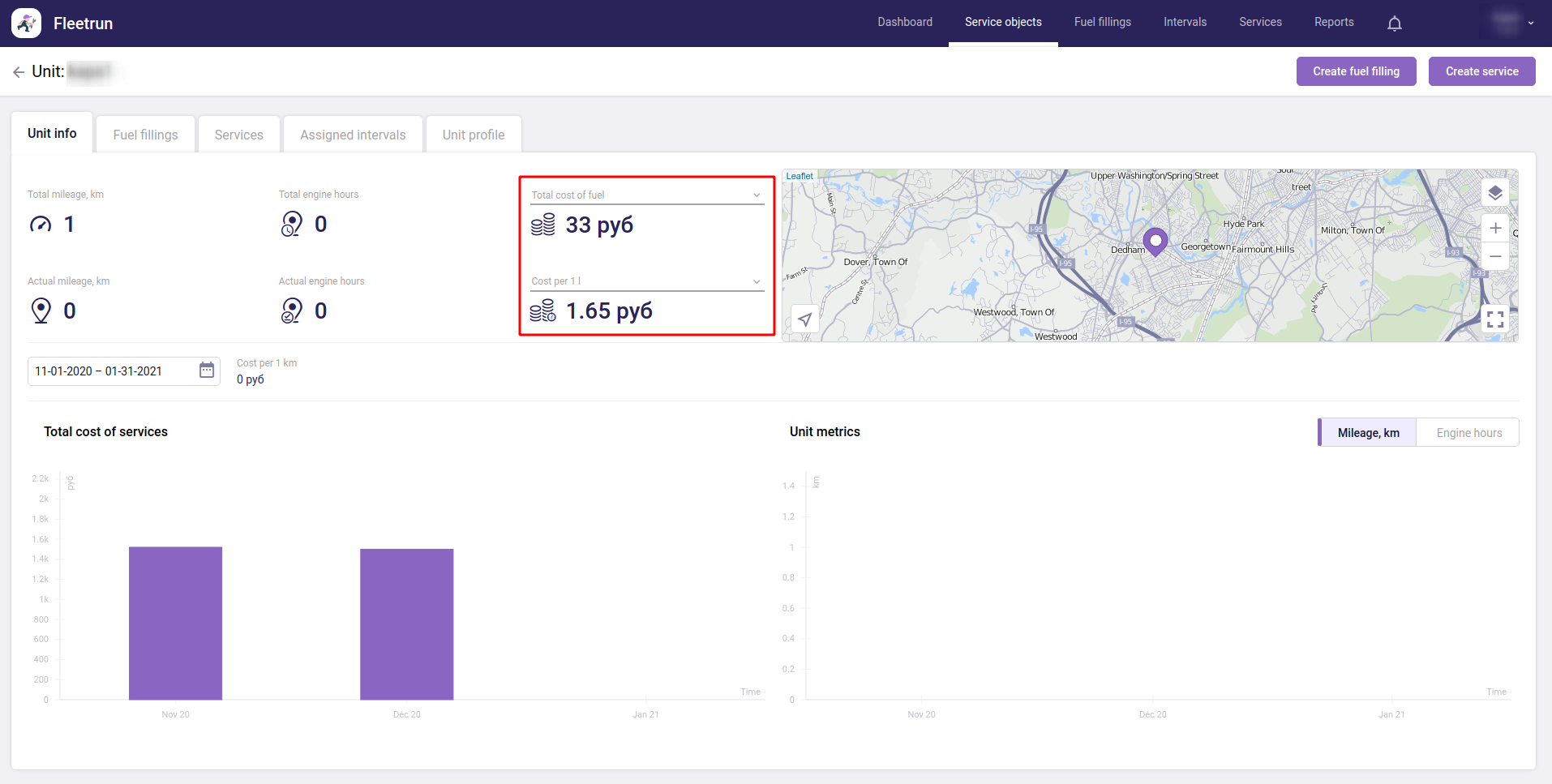The image size is (1552, 784).
Task: Zoom out on the map
Action: click(x=1494, y=256)
